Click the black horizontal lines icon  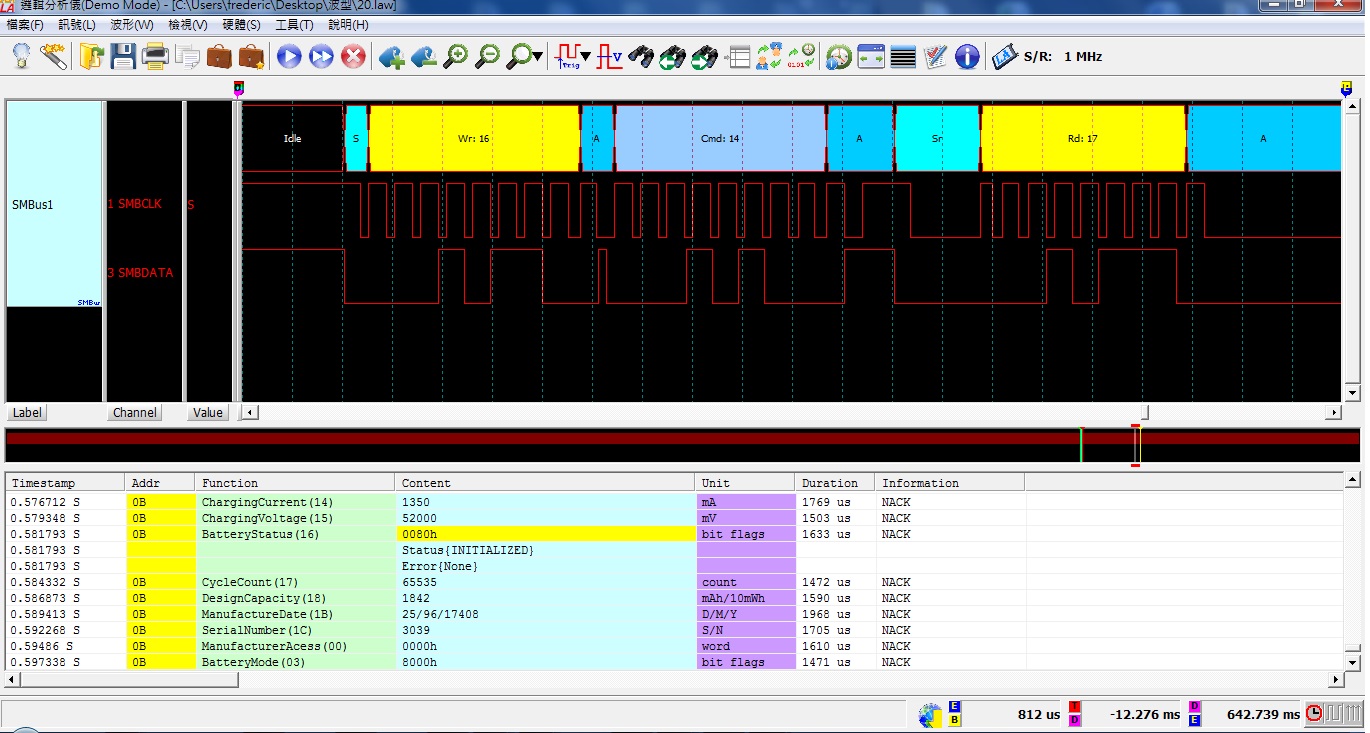tap(903, 56)
